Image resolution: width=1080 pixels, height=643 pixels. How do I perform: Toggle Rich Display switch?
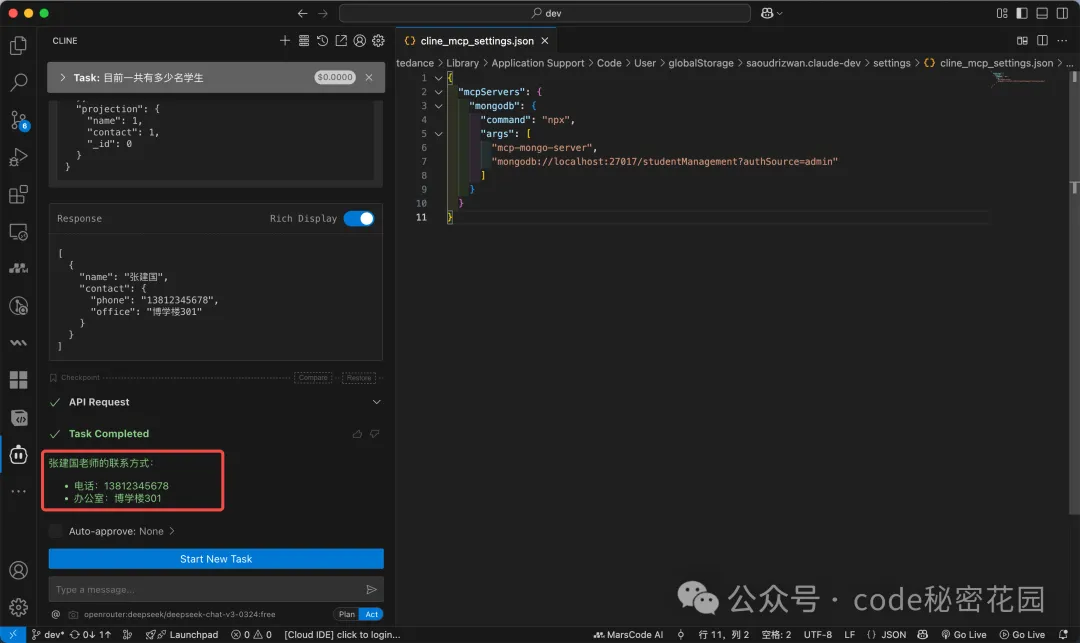[x=359, y=218]
